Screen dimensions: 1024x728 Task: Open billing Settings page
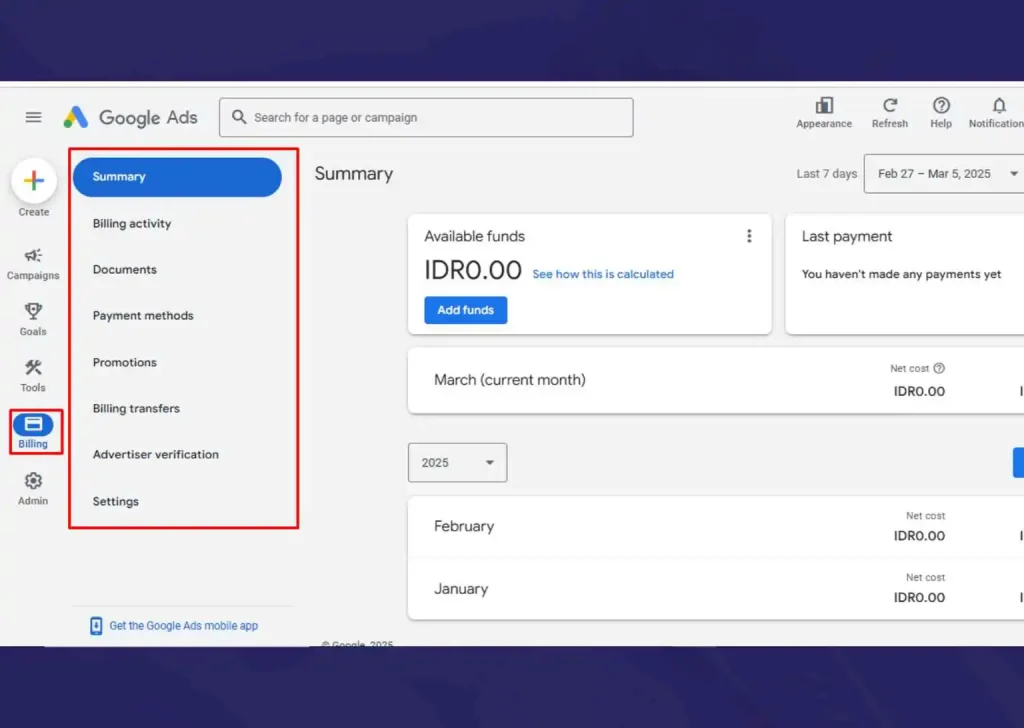point(116,501)
